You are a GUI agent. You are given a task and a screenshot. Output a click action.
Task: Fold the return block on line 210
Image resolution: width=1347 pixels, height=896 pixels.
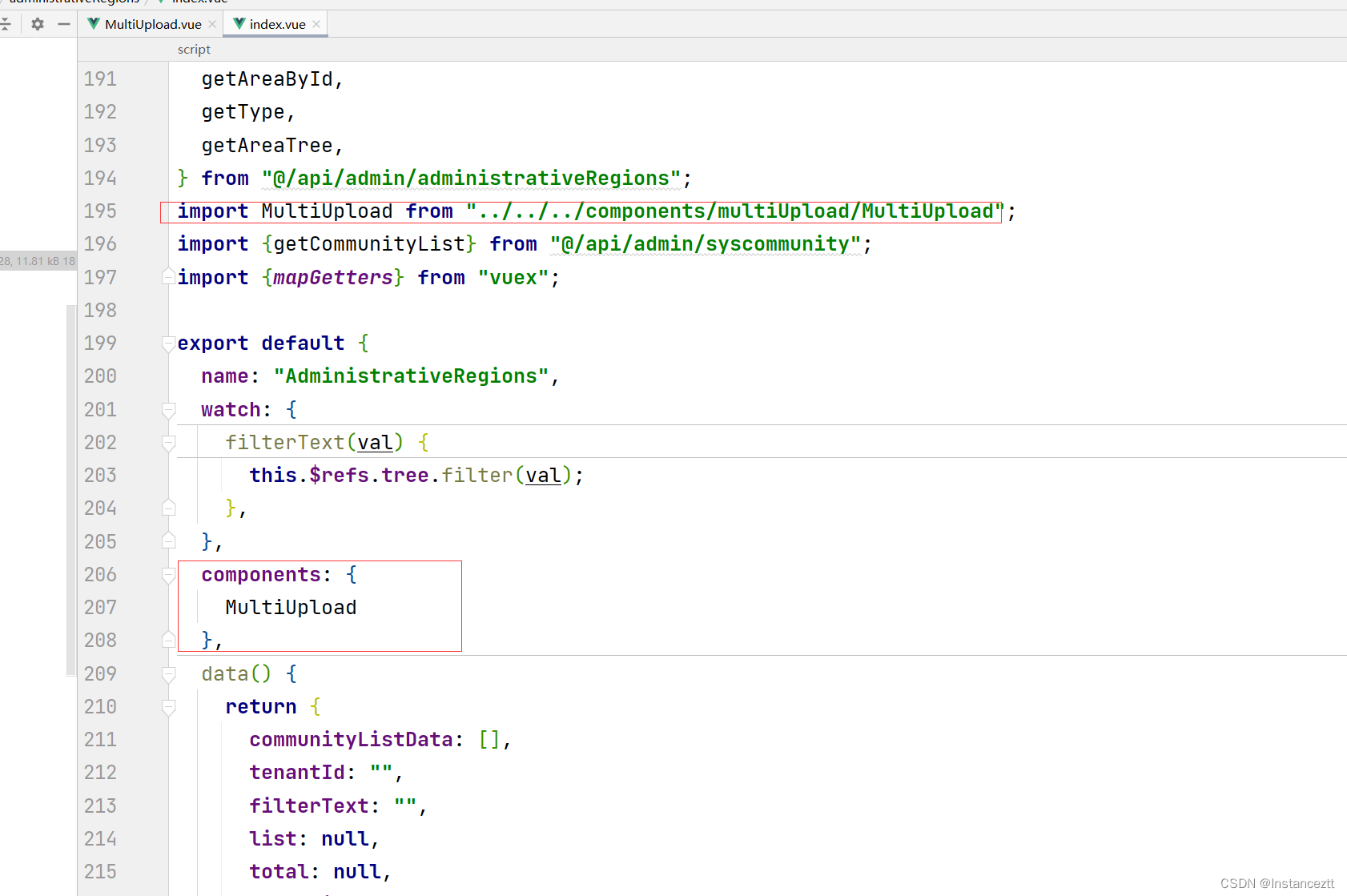pos(168,707)
